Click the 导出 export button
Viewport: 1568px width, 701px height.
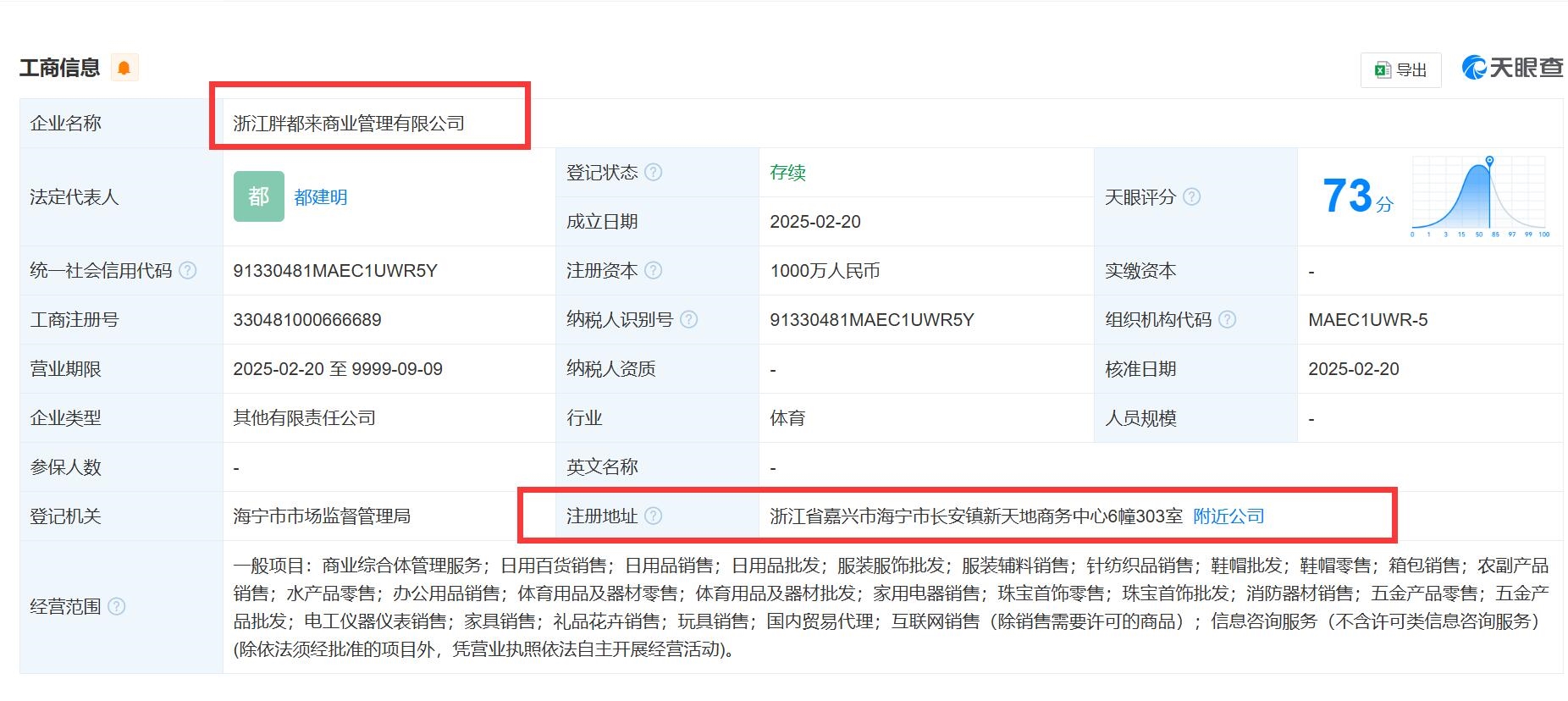tap(1401, 70)
